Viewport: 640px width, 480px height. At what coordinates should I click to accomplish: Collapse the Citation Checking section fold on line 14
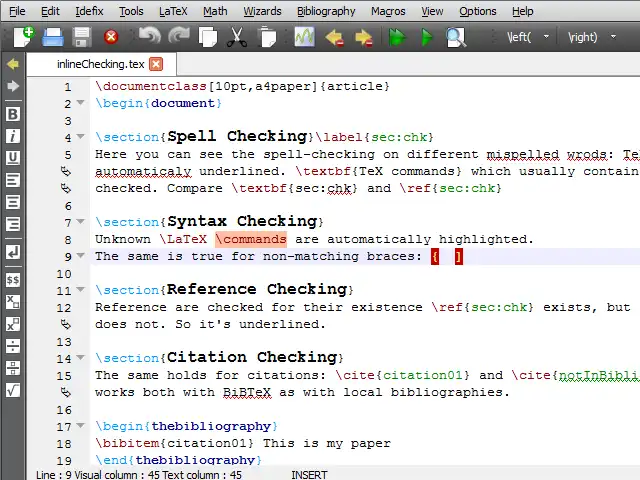point(81,358)
